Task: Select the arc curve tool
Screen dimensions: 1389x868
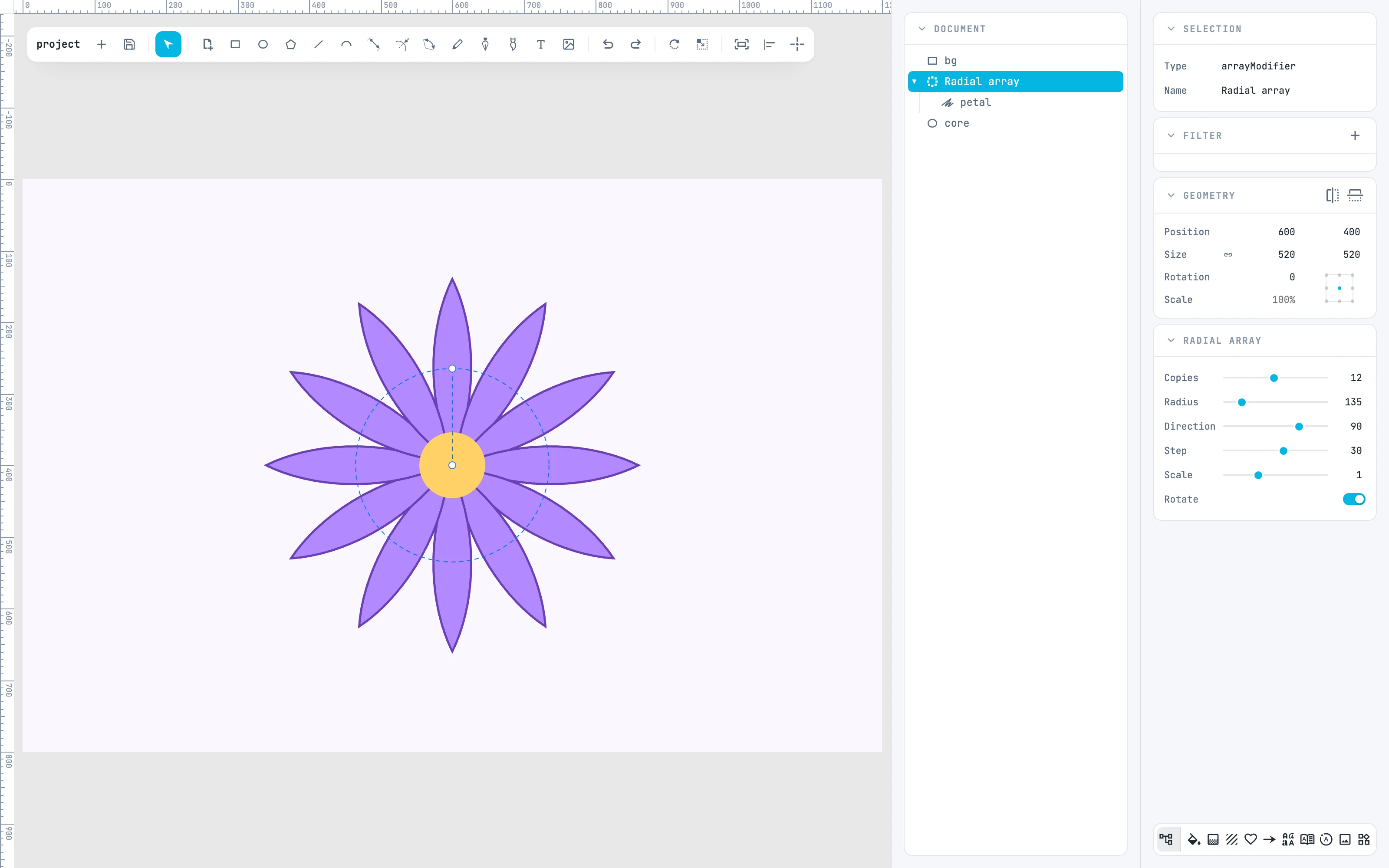Action: tap(346, 44)
